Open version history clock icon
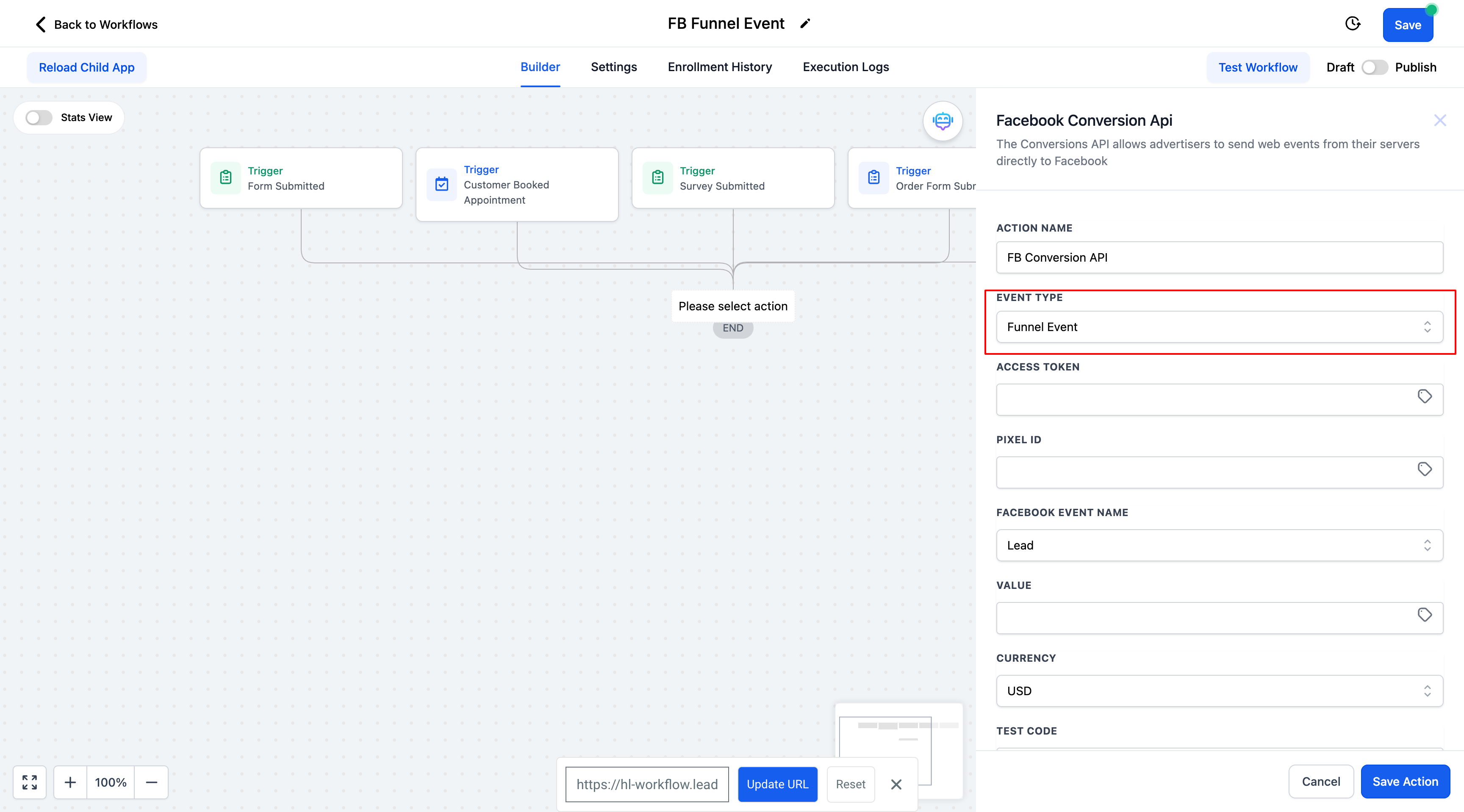The width and height of the screenshot is (1464, 812). click(1353, 24)
